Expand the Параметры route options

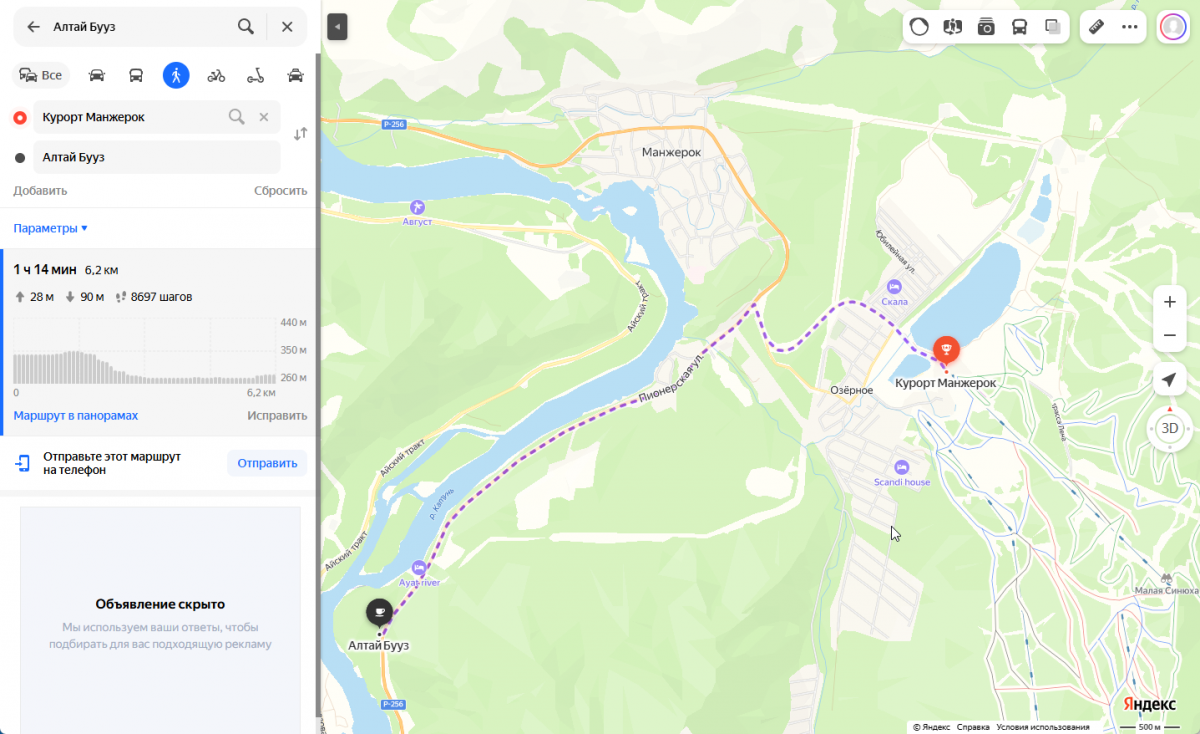coord(51,228)
